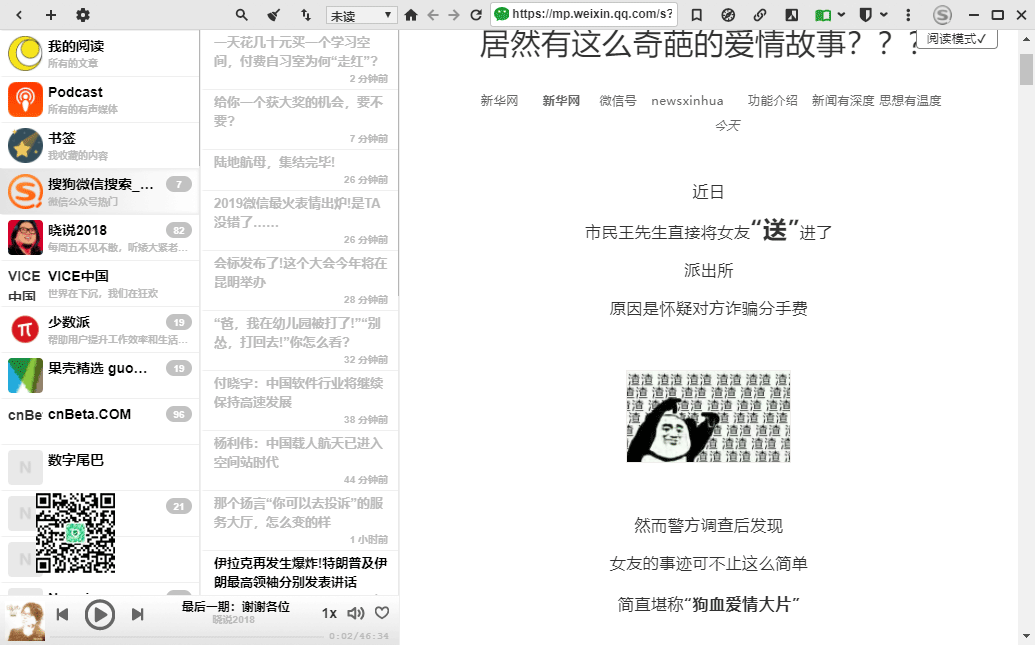1035x645 pixels.
Task: Navigate back with left arrow
Action: [432, 15]
